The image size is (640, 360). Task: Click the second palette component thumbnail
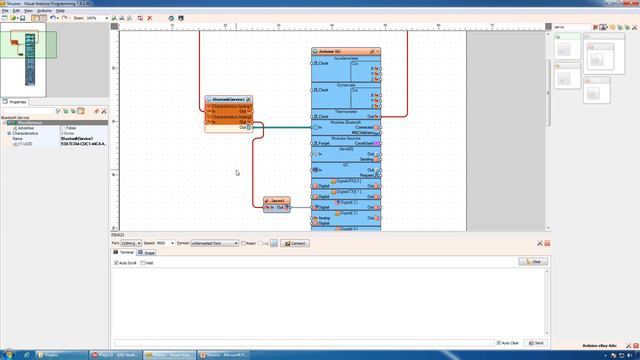pos(604,53)
